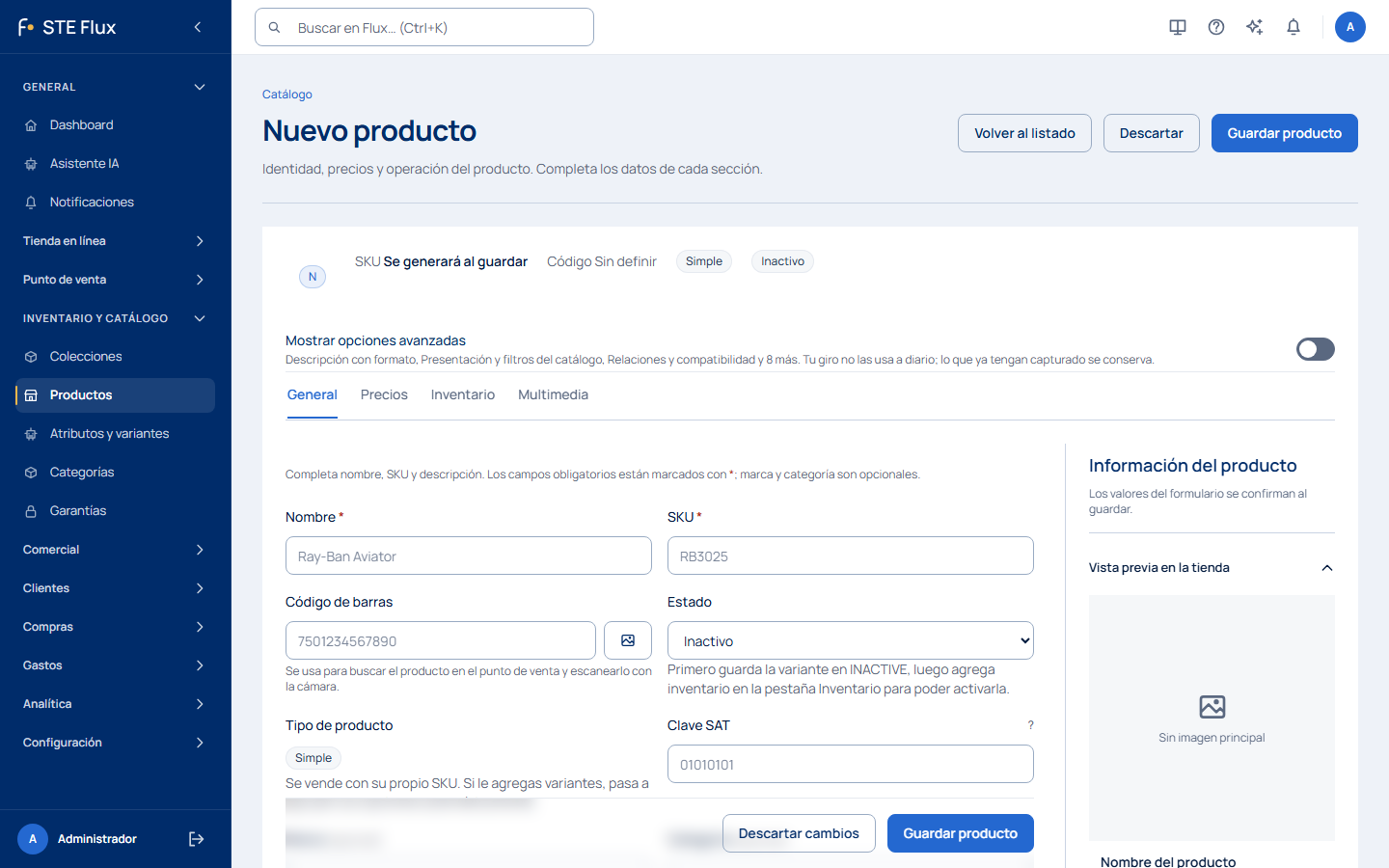Scan barcode using the camera icon button
This screenshot has width=1389, height=868.
[x=628, y=640]
